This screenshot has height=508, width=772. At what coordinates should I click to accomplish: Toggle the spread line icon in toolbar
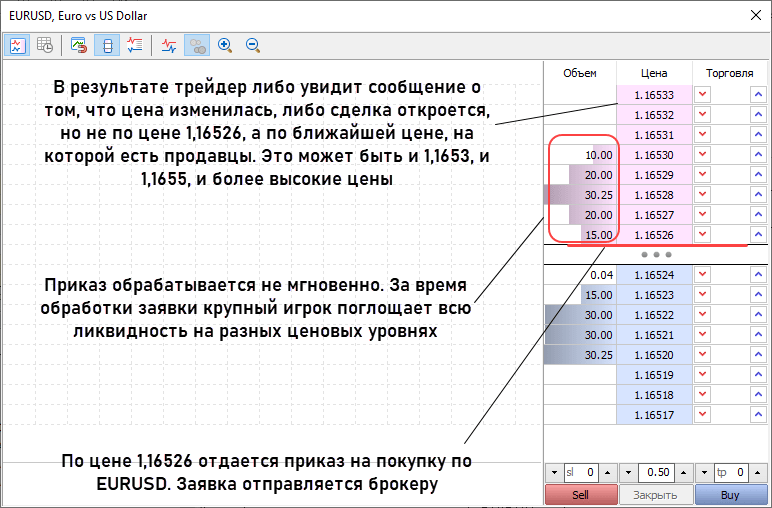tap(169, 45)
